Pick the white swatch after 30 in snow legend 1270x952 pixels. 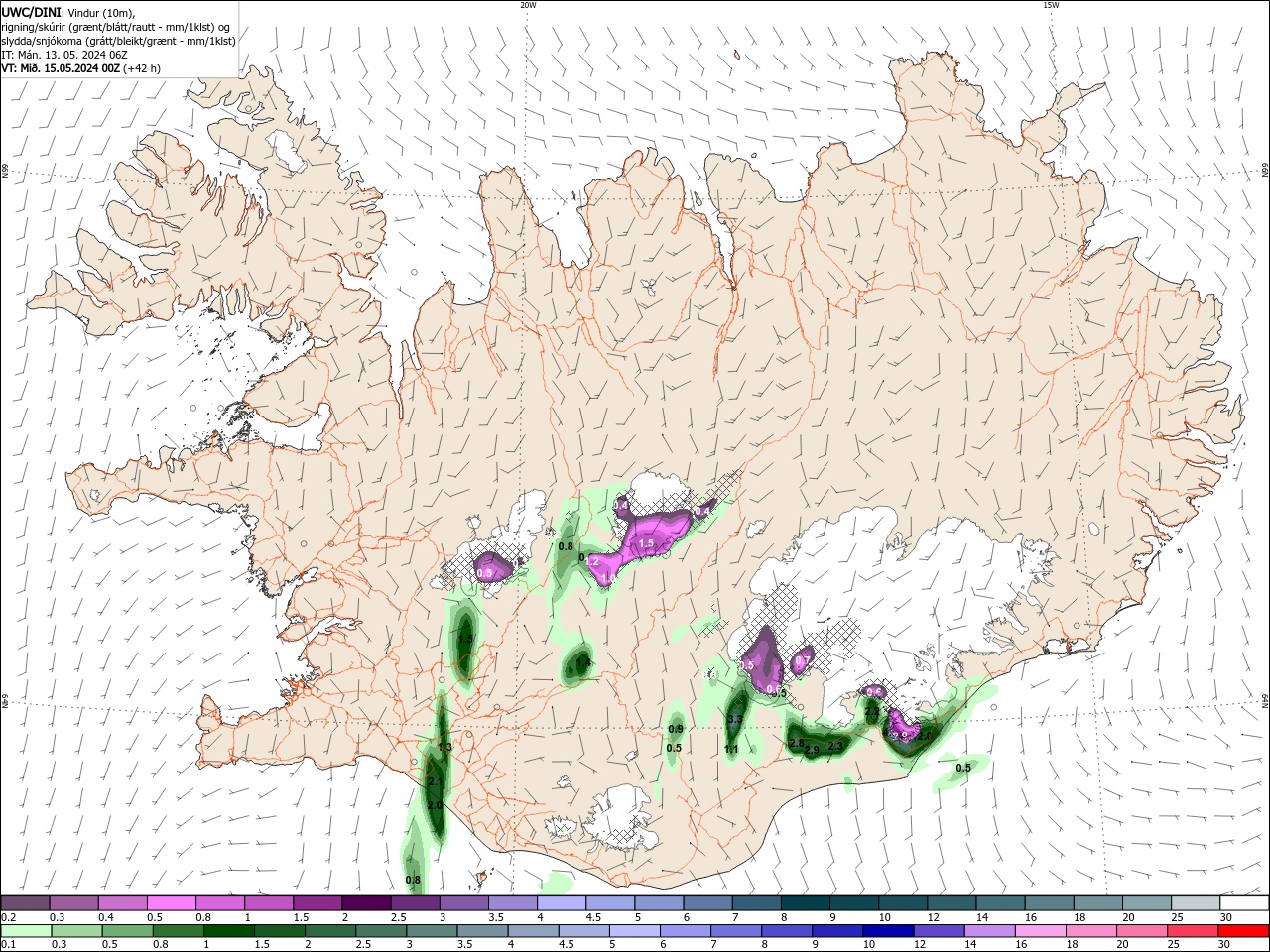pos(1244,902)
